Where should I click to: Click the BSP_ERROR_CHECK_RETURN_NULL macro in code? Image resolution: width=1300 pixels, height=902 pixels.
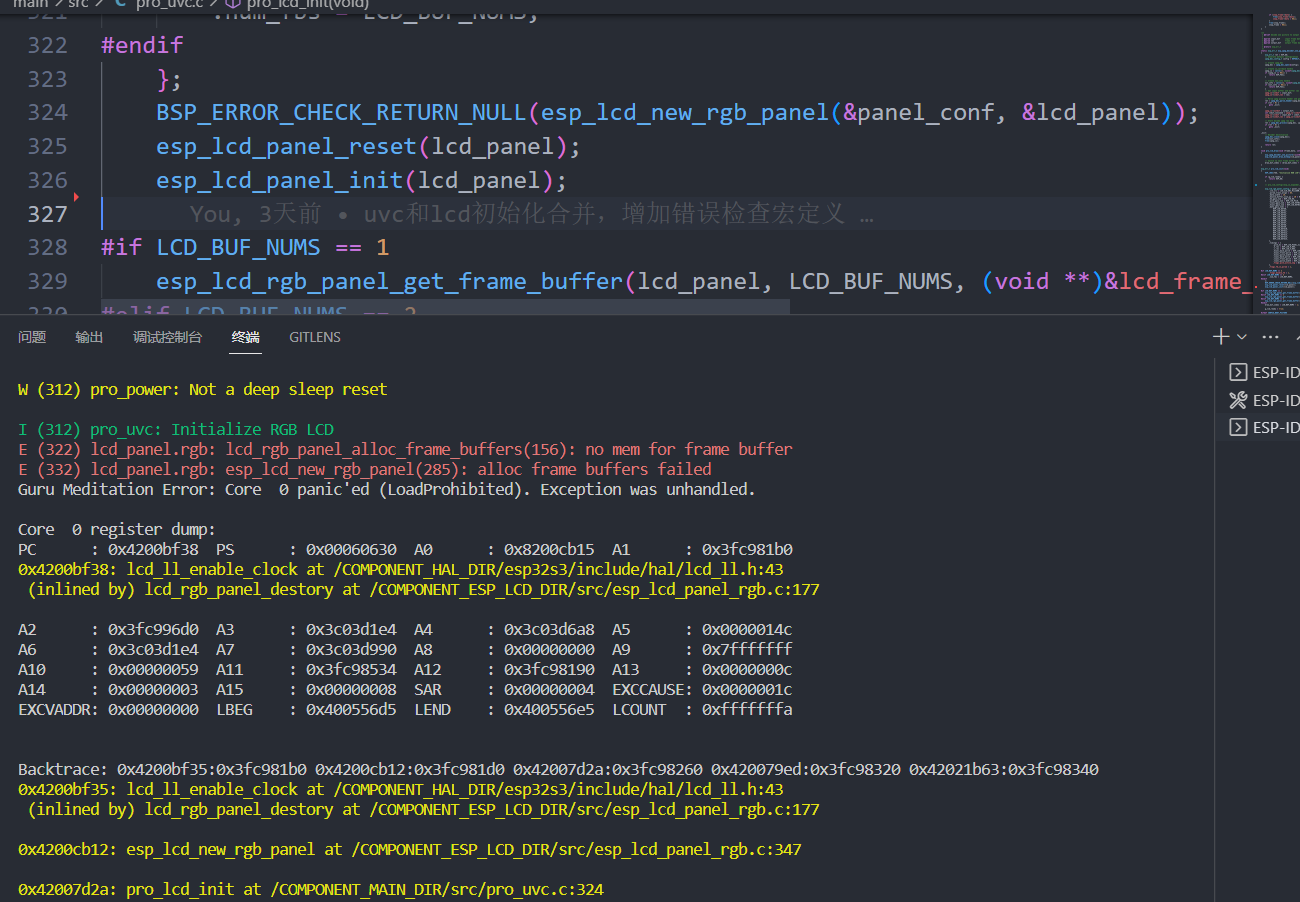point(341,112)
